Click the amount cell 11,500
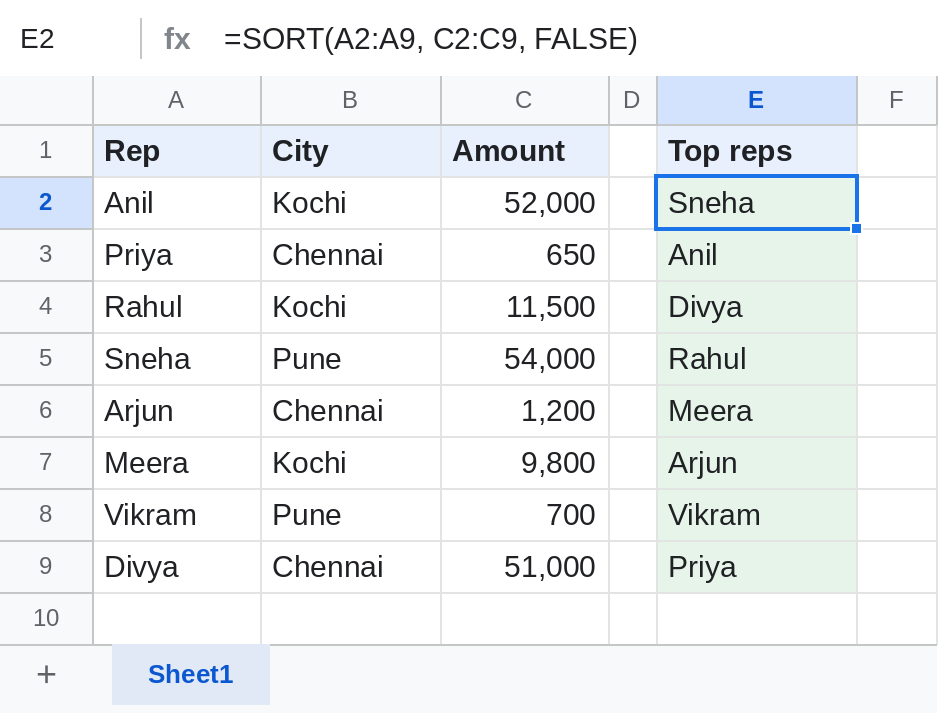The height and width of the screenshot is (714, 938). 525,307
